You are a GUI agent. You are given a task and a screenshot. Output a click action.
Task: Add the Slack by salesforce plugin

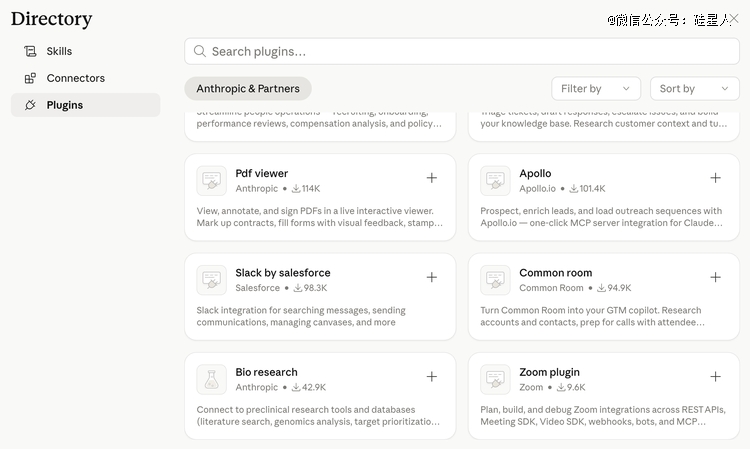431,277
